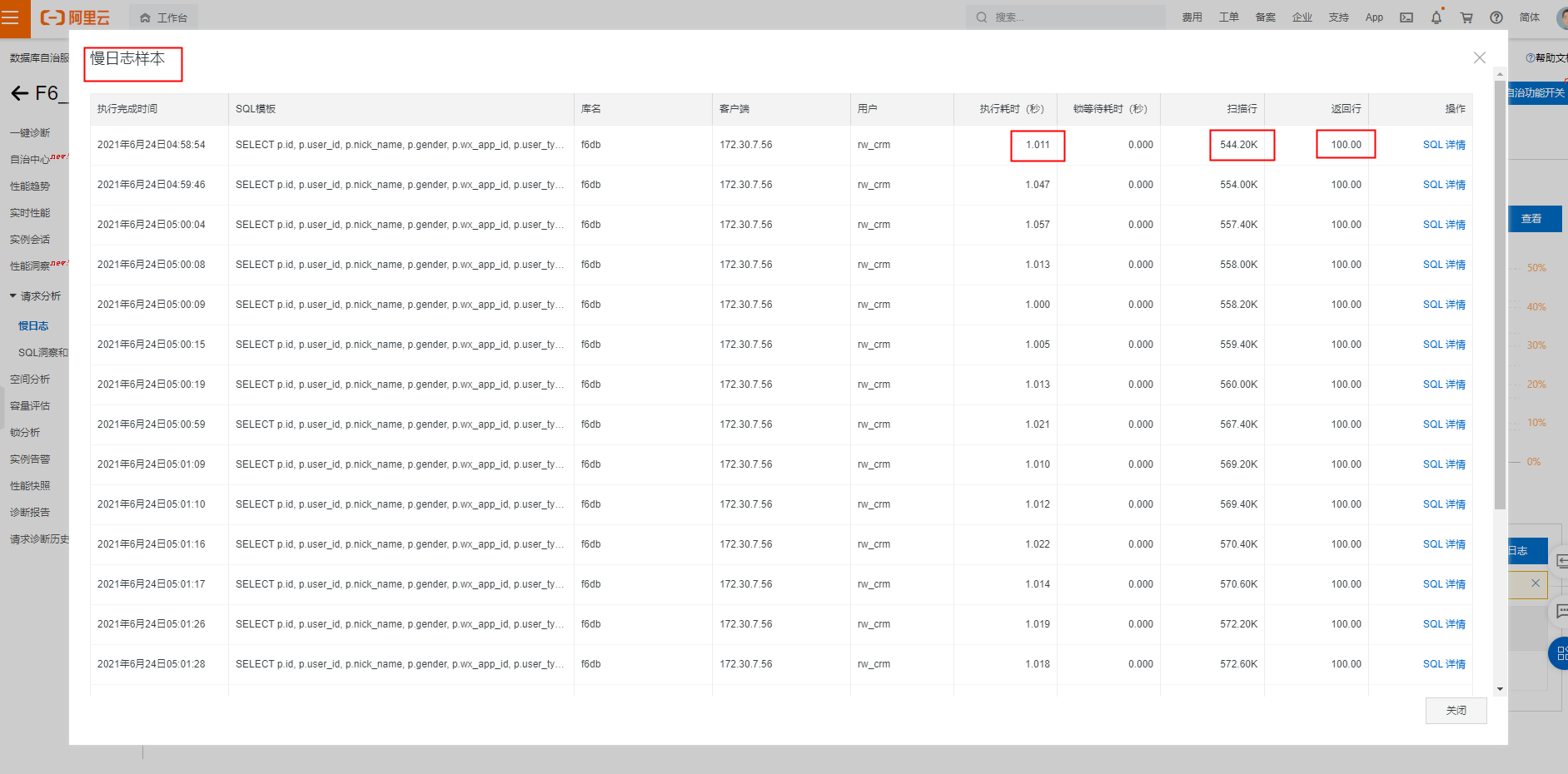This screenshot has height=774, width=1568.
Task: Launch Cloud Shell terminal icon
Action: [1406, 17]
